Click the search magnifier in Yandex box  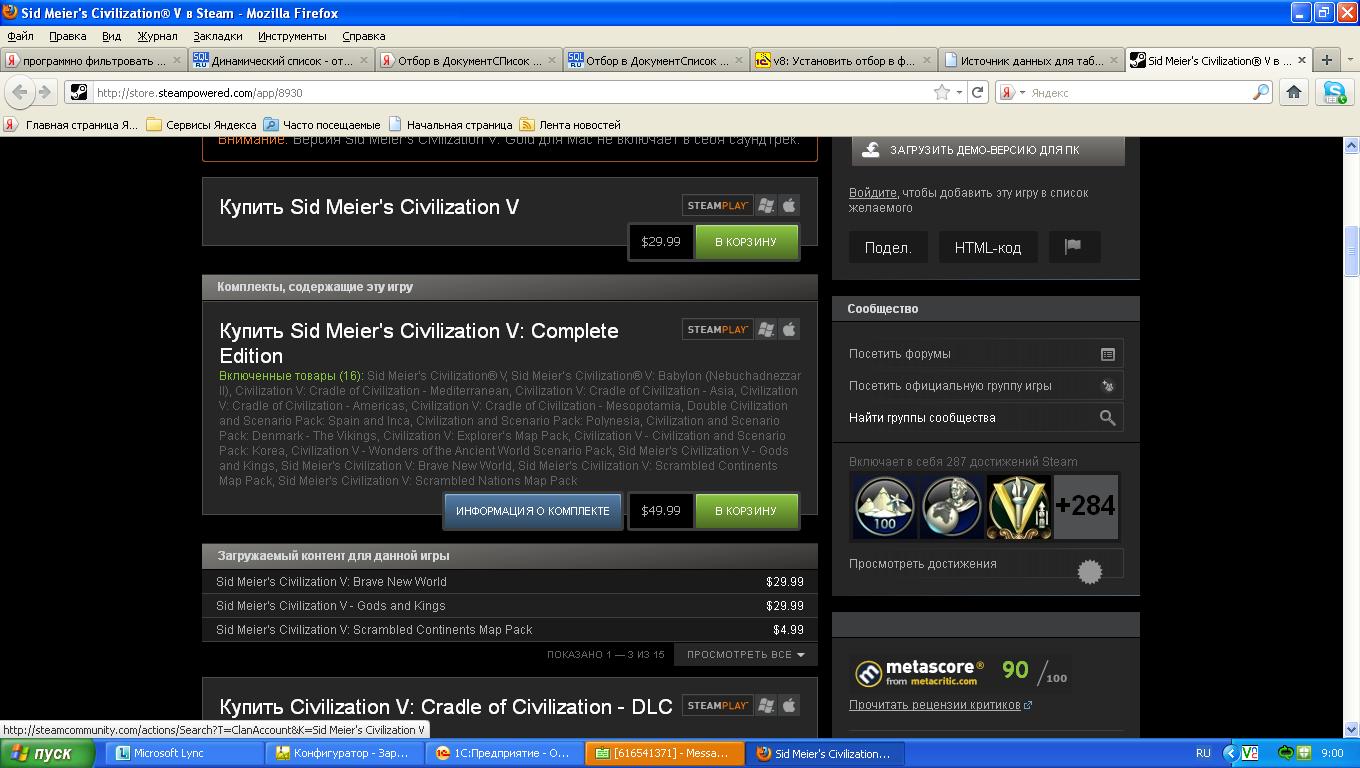point(1261,92)
